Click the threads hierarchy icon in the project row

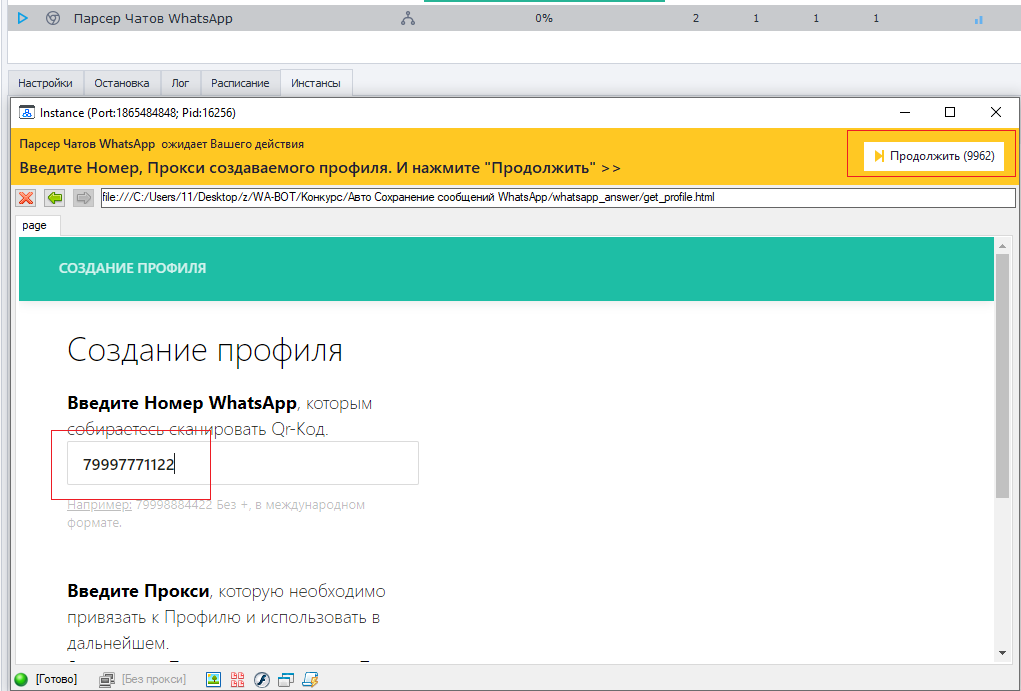[408, 18]
